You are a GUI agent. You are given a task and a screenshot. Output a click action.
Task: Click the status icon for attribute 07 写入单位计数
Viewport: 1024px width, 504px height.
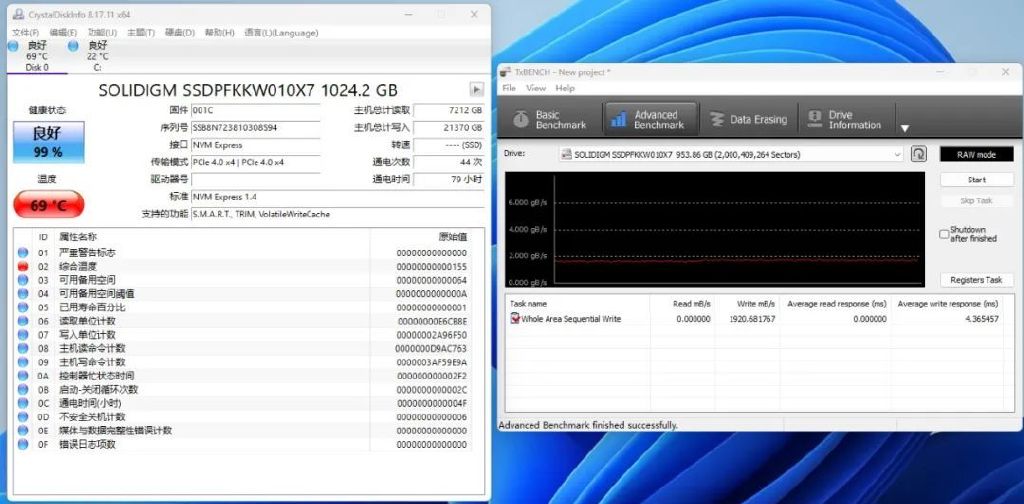23,335
